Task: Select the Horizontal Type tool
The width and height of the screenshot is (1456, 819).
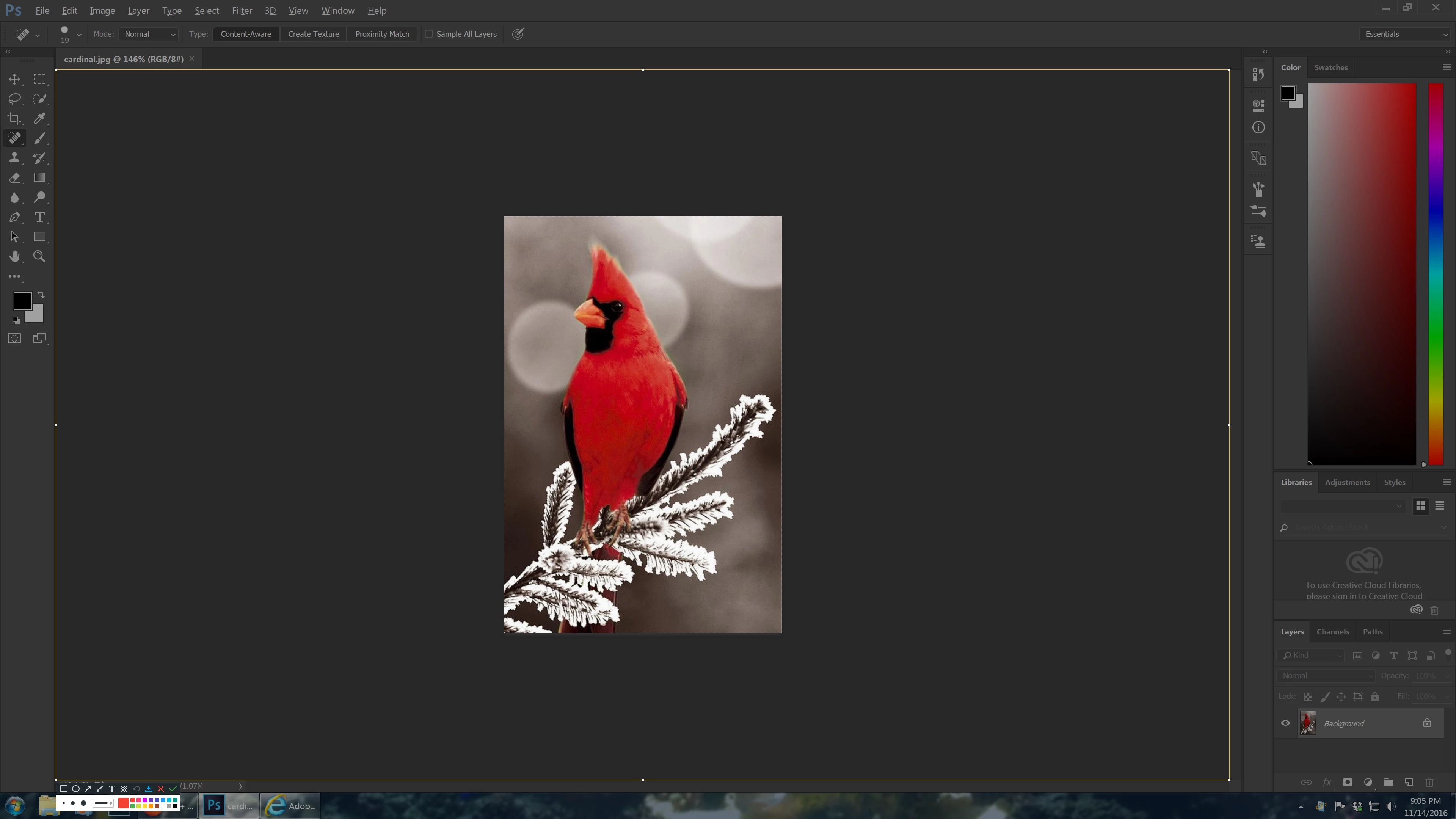Action: point(39,217)
